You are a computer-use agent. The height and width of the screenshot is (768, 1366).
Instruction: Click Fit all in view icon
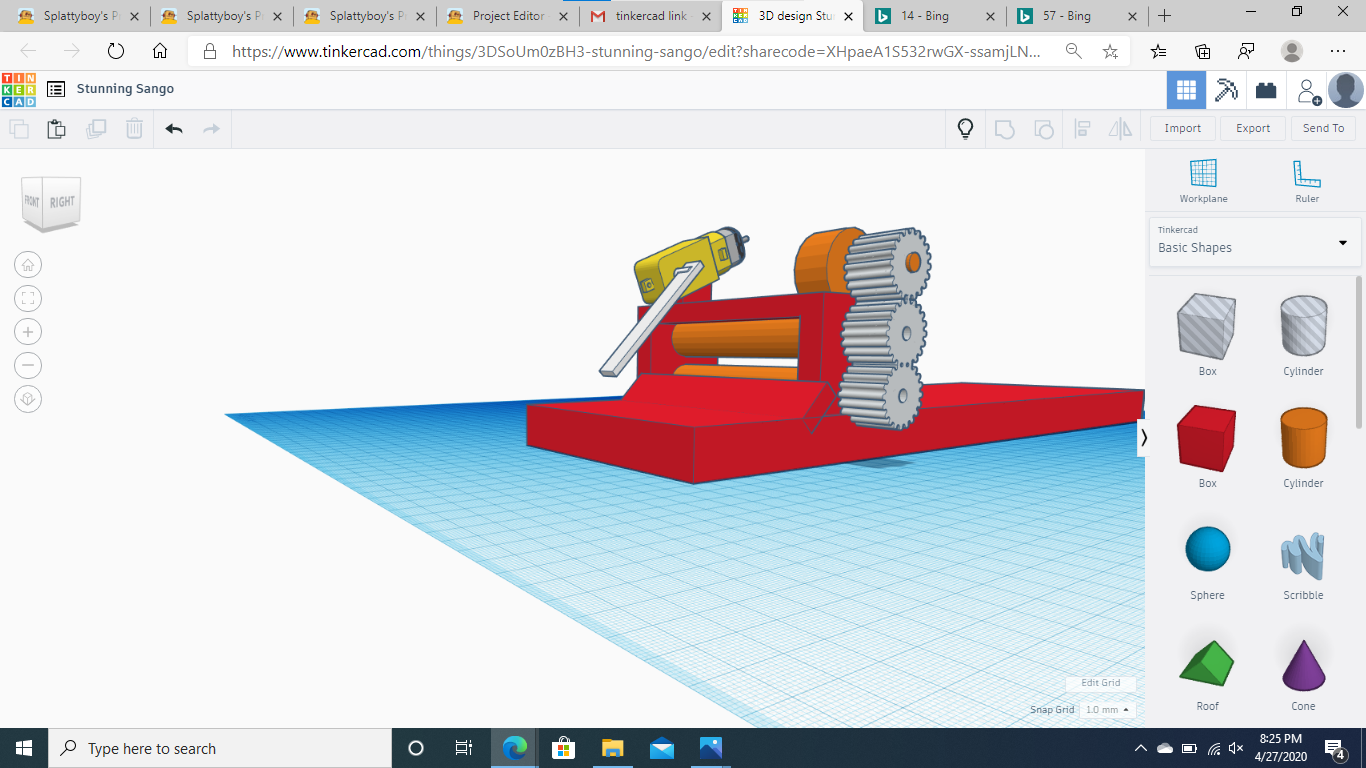click(28, 298)
